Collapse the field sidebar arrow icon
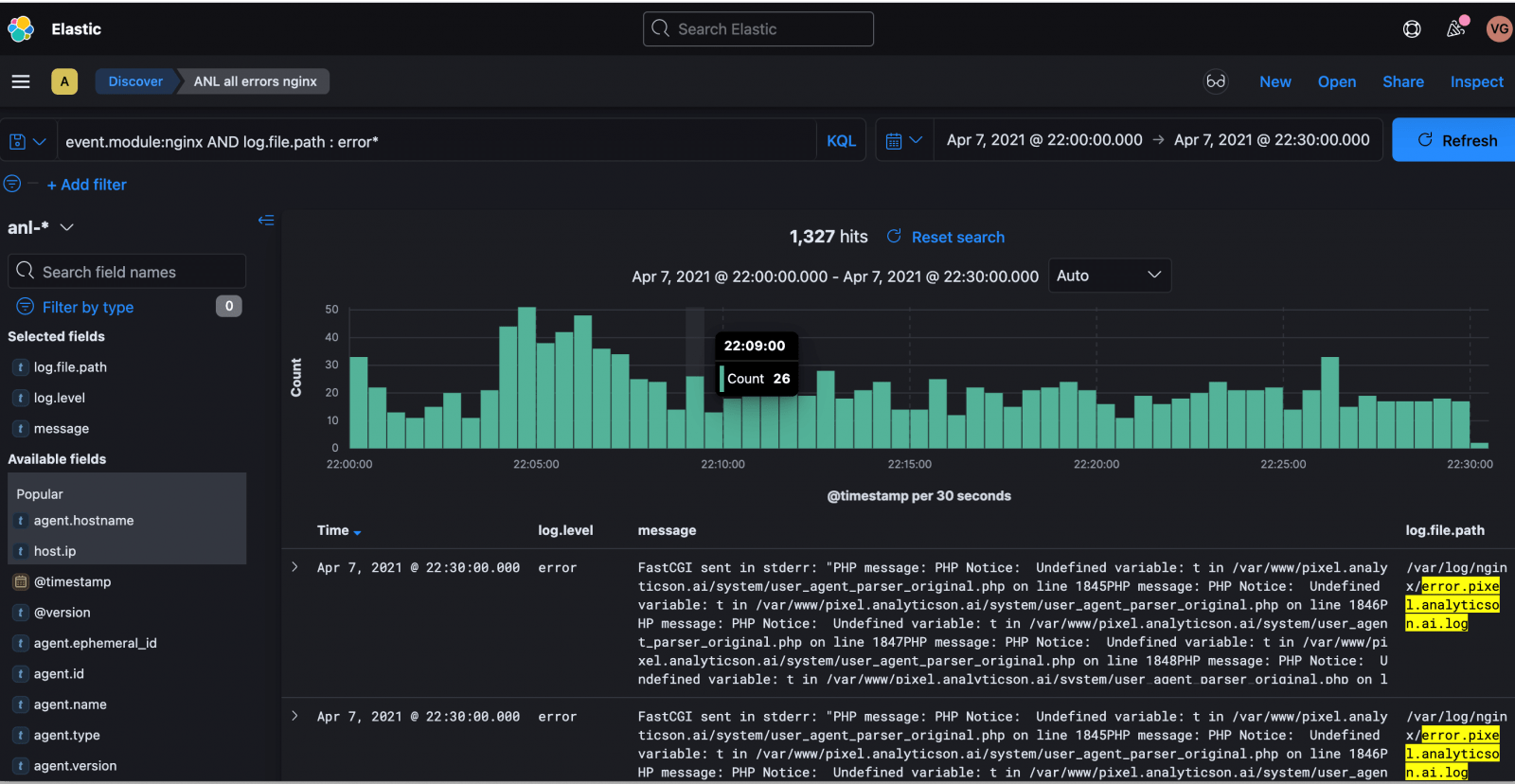 pos(266,221)
